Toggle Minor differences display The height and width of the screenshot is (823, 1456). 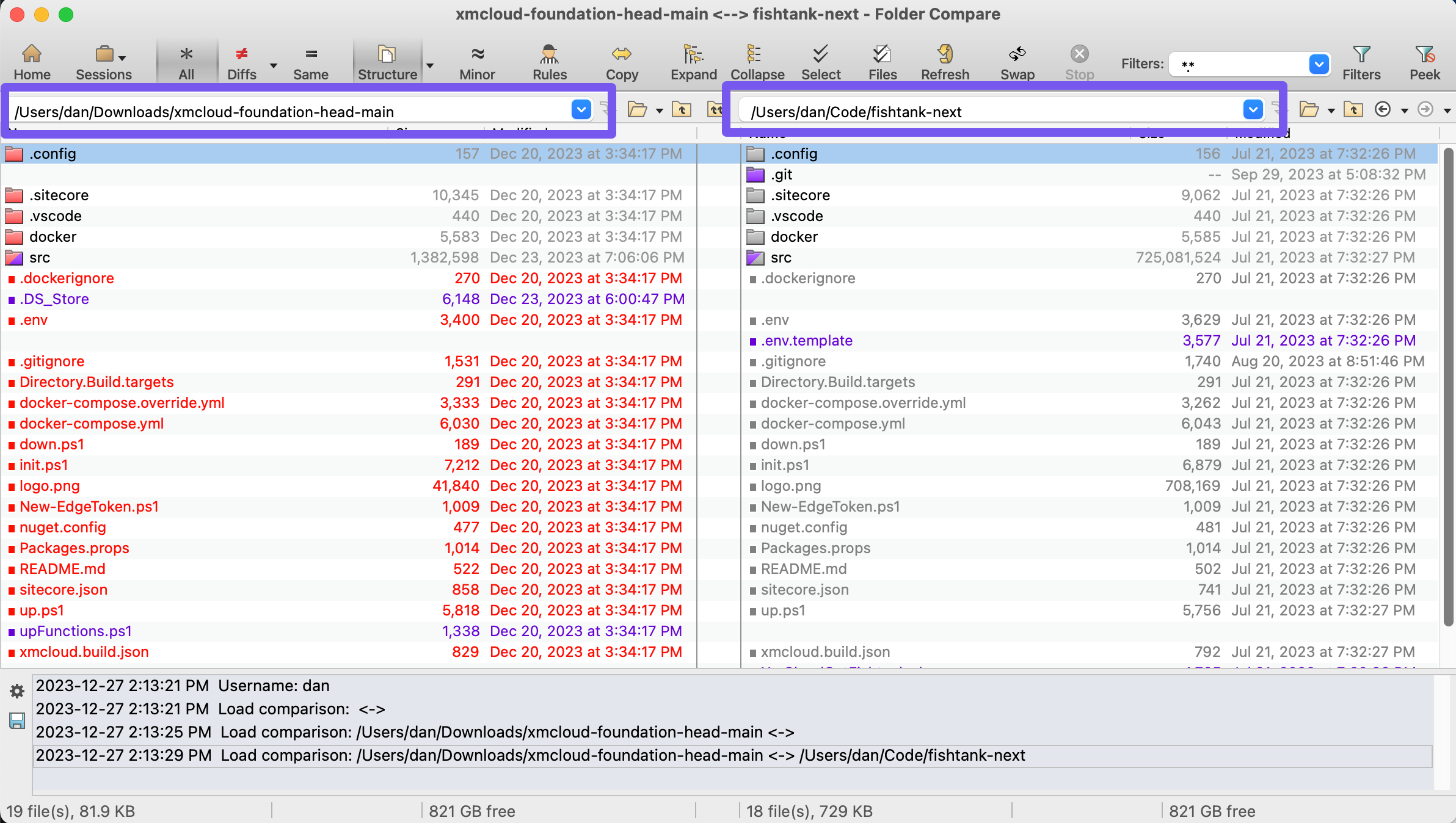[478, 62]
